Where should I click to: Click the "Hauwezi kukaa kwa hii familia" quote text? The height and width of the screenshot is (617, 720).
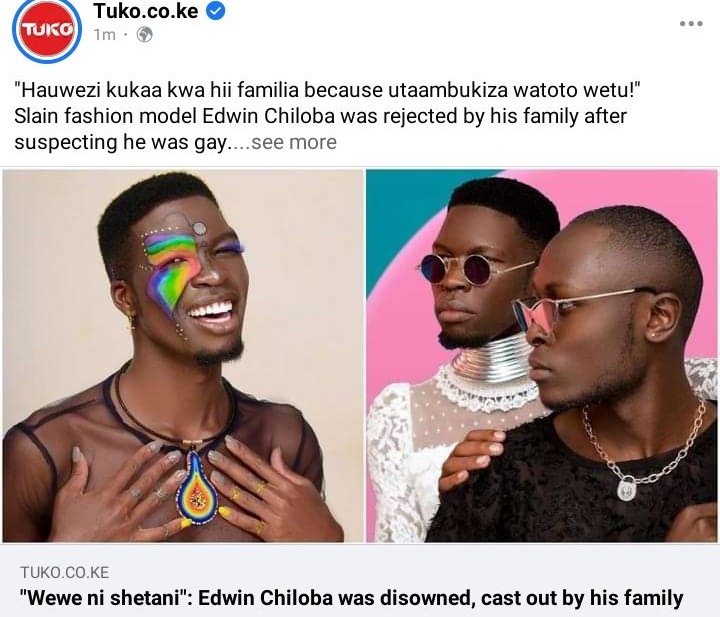[x=327, y=90]
